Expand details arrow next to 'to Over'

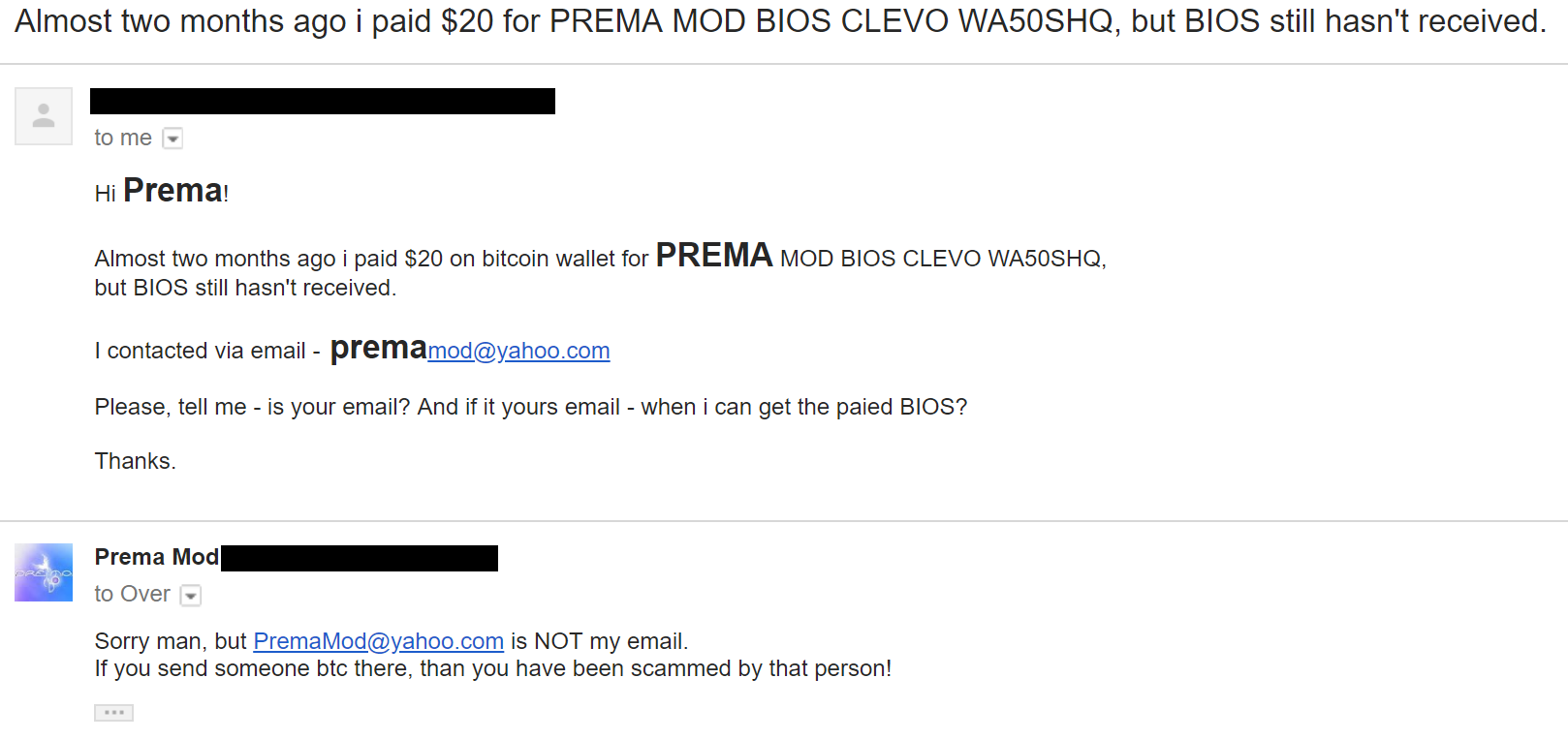(191, 596)
